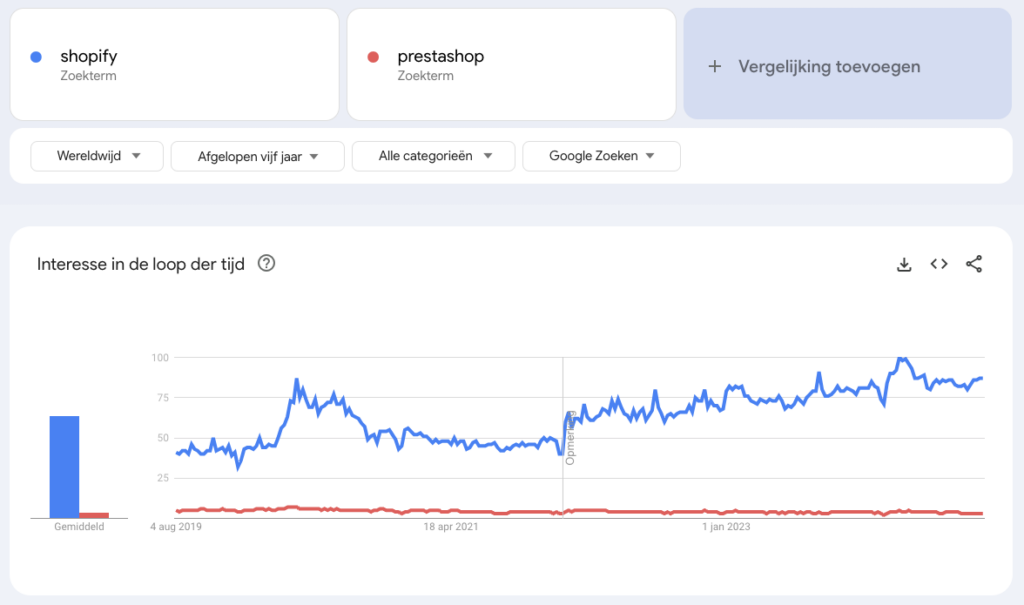Click the red prestashop color dot
The image size is (1024, 605).
(x=373, y=57)
